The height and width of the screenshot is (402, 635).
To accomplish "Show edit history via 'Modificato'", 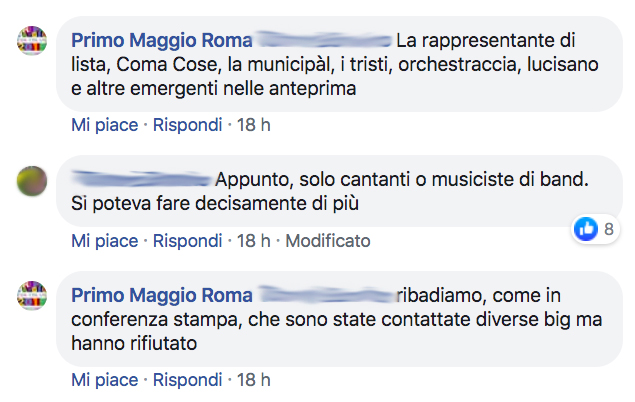I will (x=329, y=241).
